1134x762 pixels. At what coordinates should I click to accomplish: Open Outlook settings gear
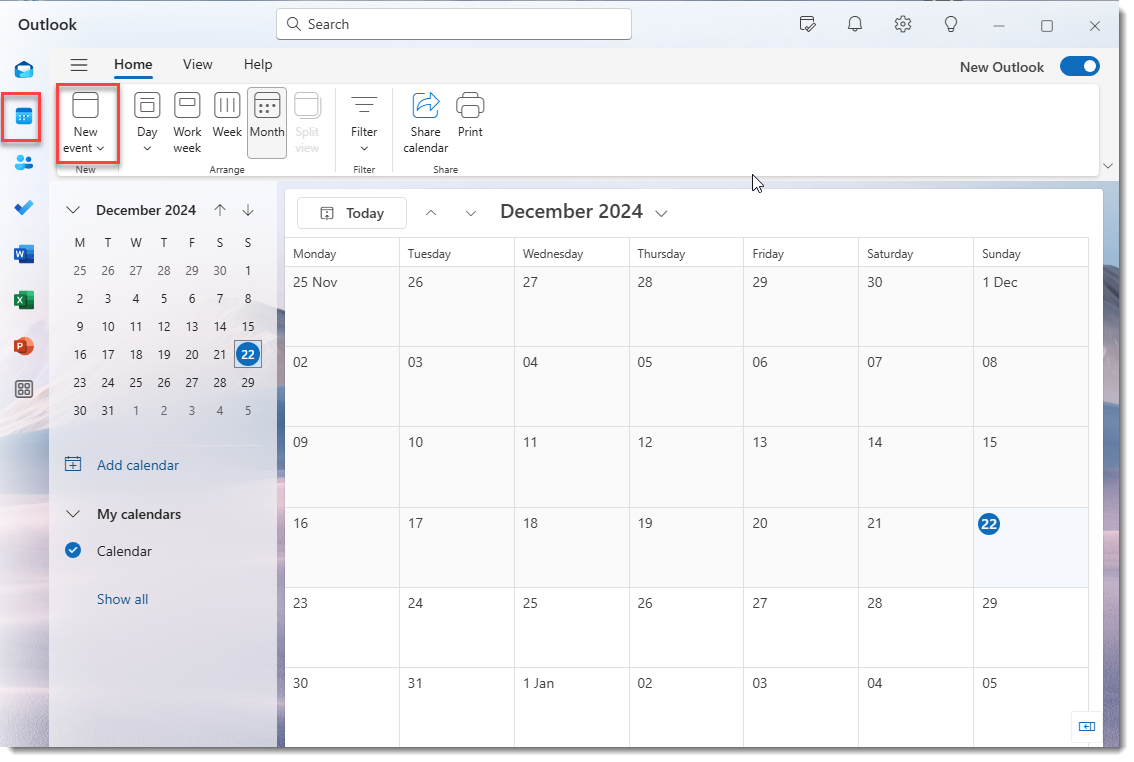click(x=902, y=24)
